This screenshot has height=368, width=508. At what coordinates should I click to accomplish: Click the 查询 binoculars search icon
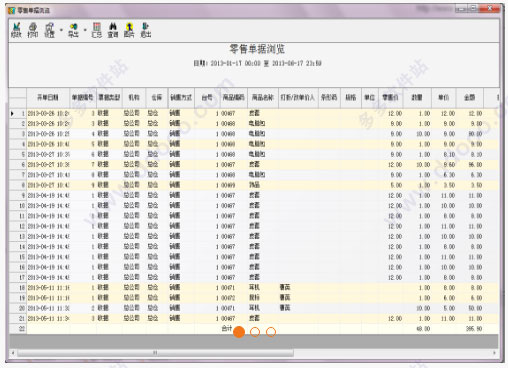click(x=113, y=30)
